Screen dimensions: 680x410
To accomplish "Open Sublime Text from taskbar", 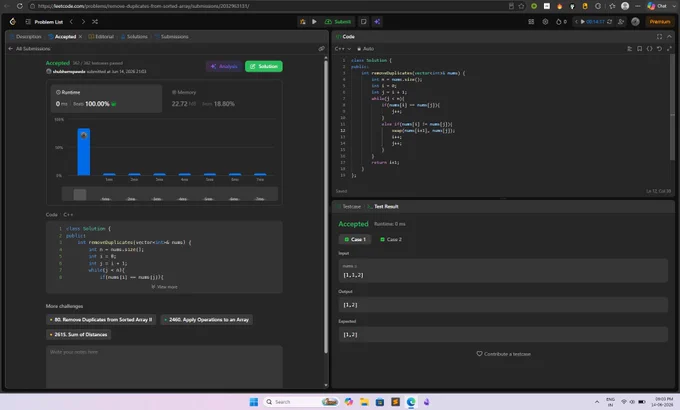I will [396, 402].
